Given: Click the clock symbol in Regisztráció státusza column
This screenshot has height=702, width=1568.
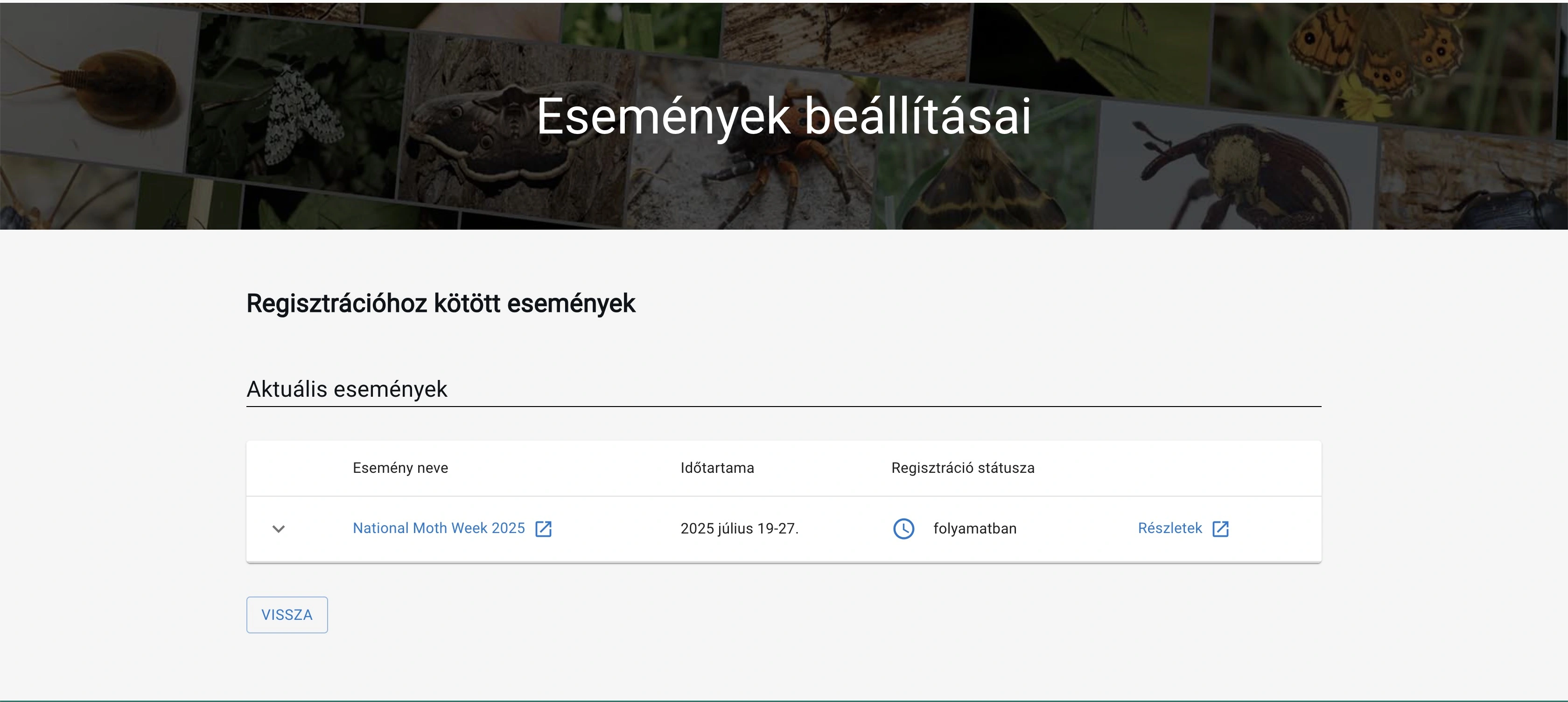Looking at the screenshot, I should coord(904,528).
